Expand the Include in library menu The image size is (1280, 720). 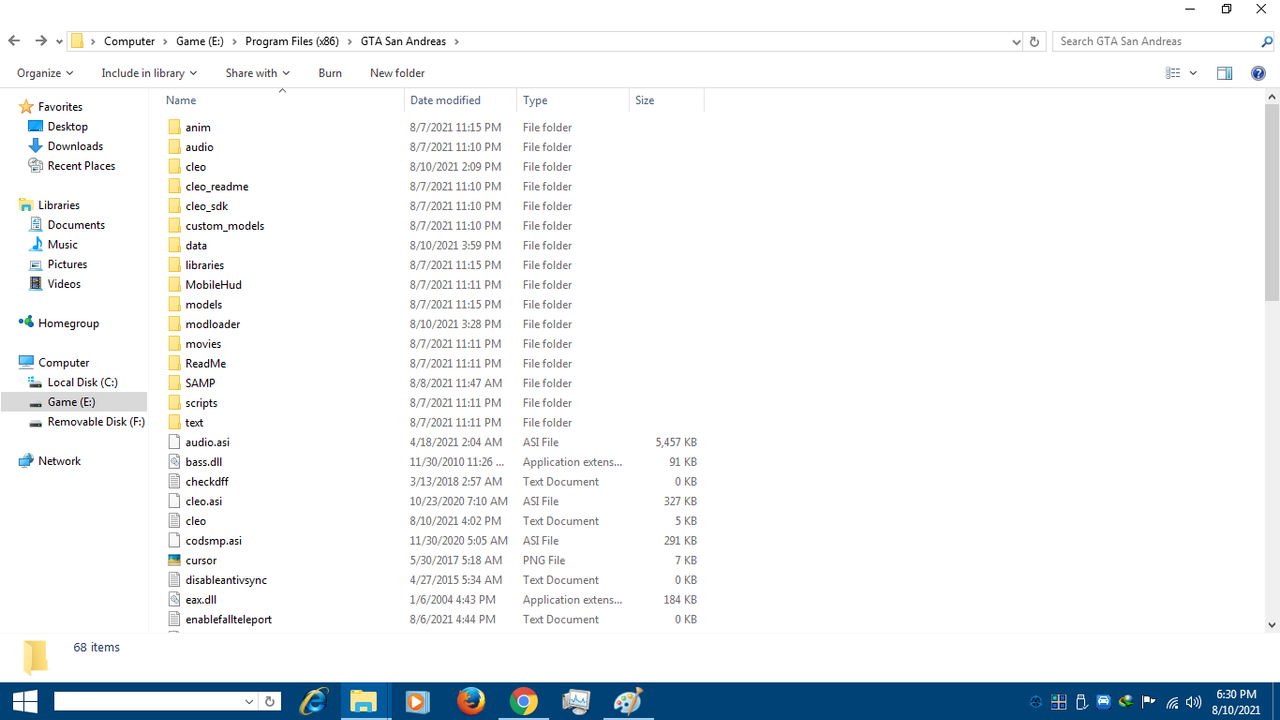pyautogui.click(x=149, y=73)
